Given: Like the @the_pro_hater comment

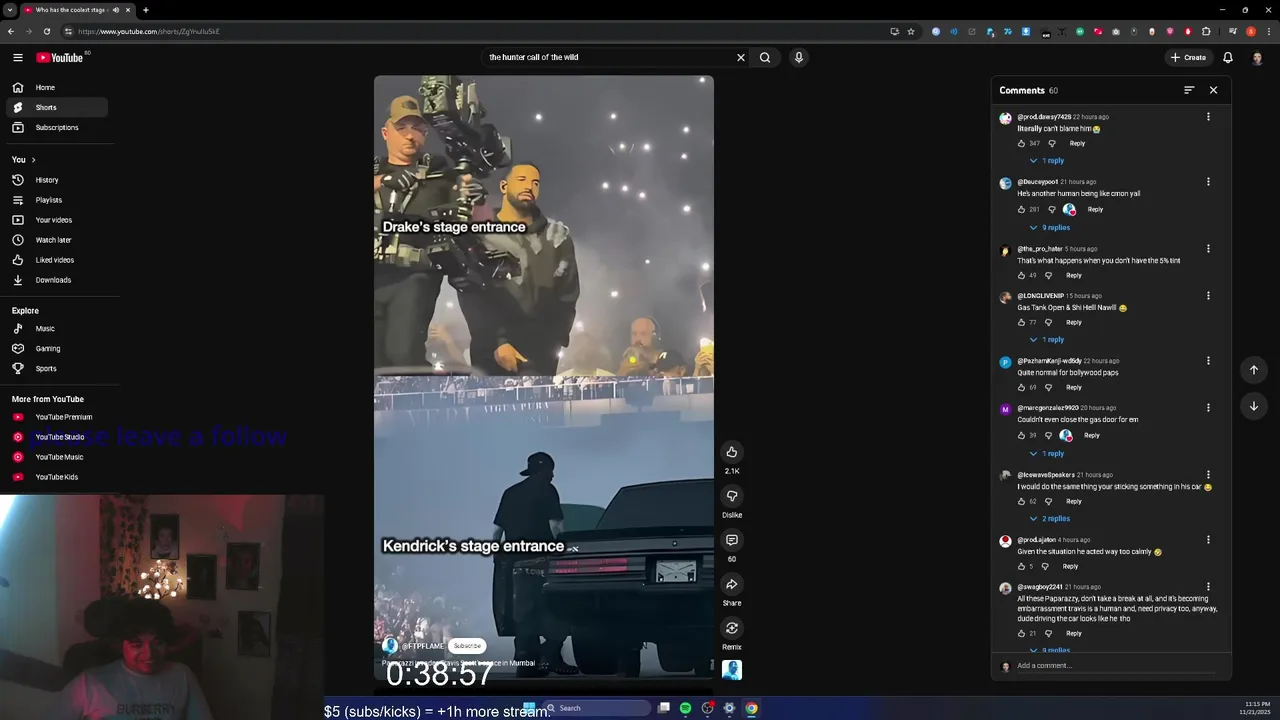Looking at the screenshot, I should [1021, 275].
